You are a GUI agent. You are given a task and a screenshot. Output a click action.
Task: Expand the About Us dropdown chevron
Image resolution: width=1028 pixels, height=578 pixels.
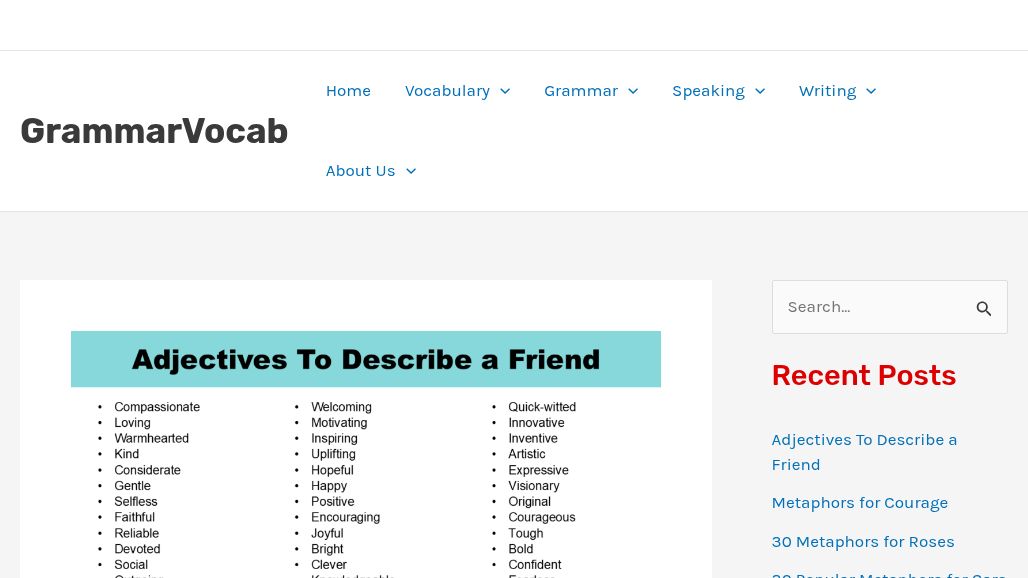[x=411, y=172]
